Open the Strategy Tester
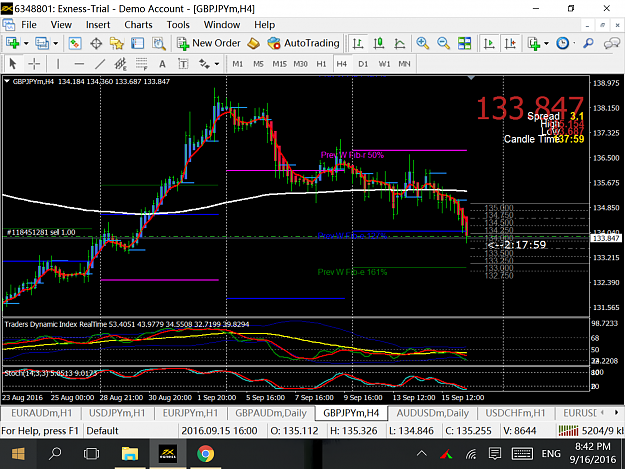 pyautogui.click(x=159, y=43)
